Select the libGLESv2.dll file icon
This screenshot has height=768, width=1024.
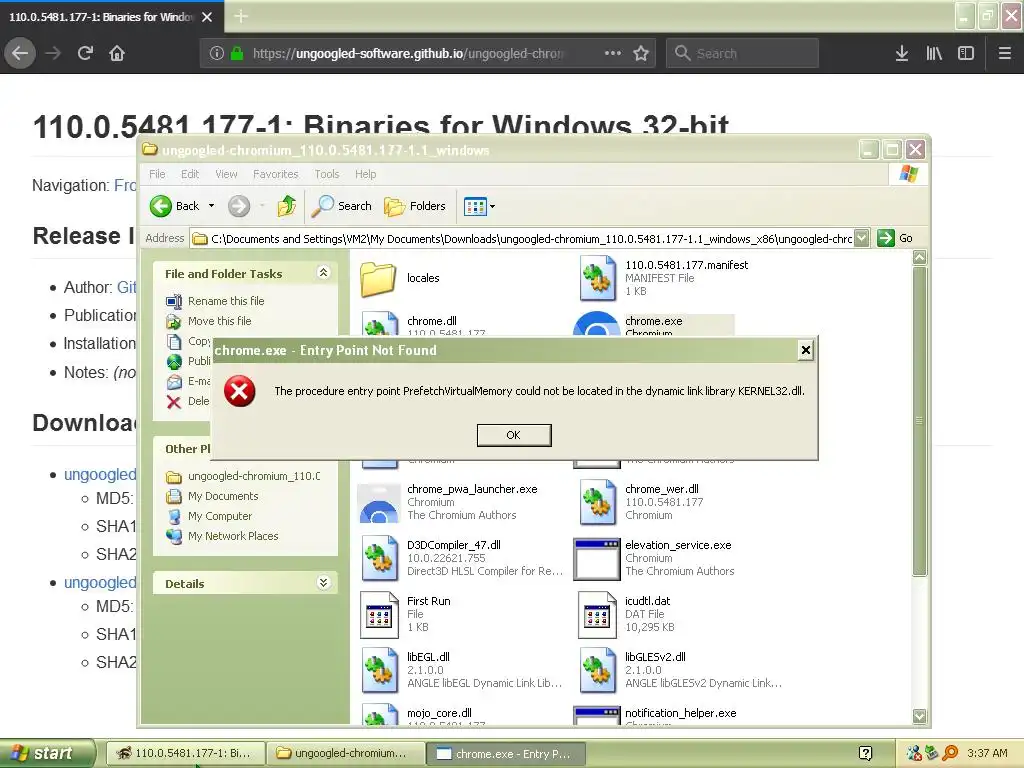pos(598,671)
